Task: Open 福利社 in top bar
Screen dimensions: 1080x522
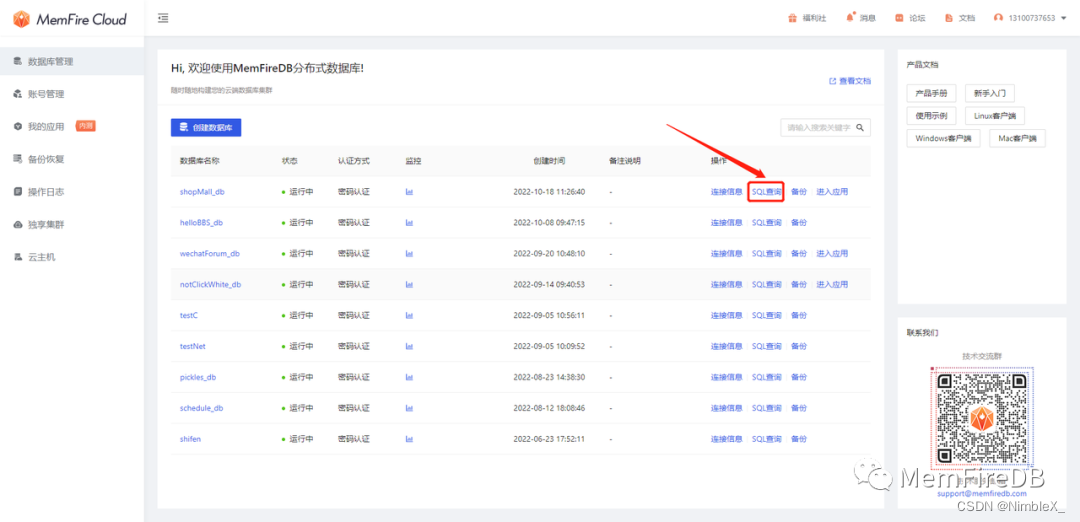Action: pos(807,19)
